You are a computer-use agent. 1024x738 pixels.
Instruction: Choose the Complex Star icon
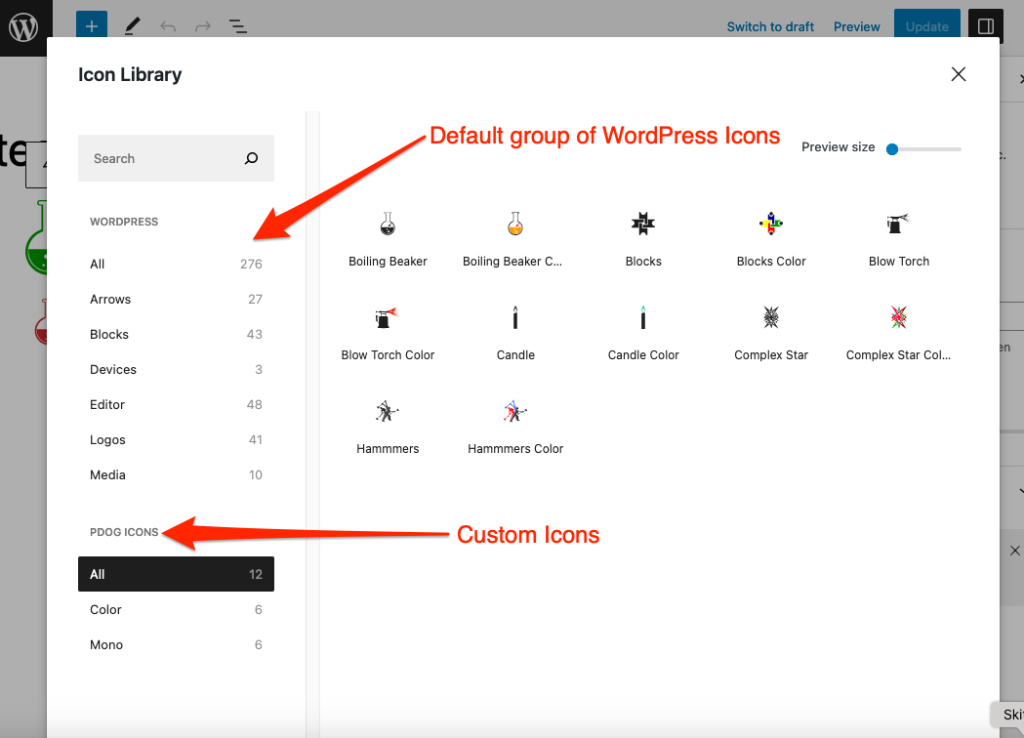771,319
